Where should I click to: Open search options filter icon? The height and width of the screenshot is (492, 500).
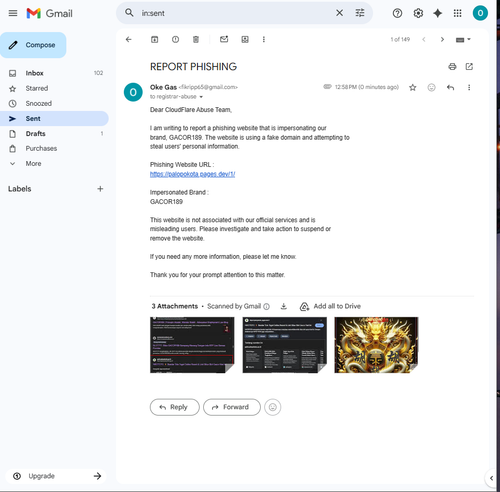(x=360, y=13)
